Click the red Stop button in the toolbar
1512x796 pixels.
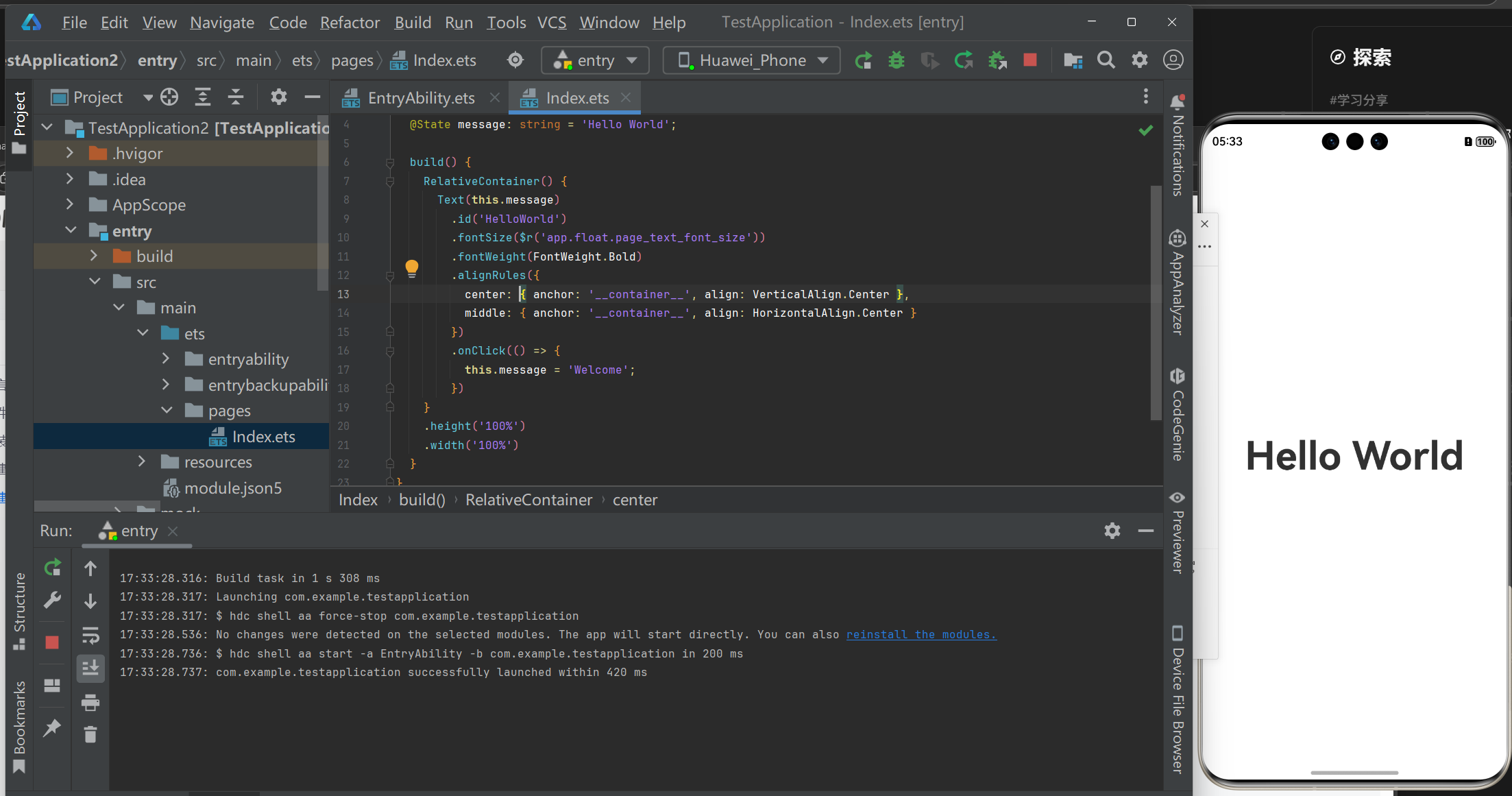1029,60
